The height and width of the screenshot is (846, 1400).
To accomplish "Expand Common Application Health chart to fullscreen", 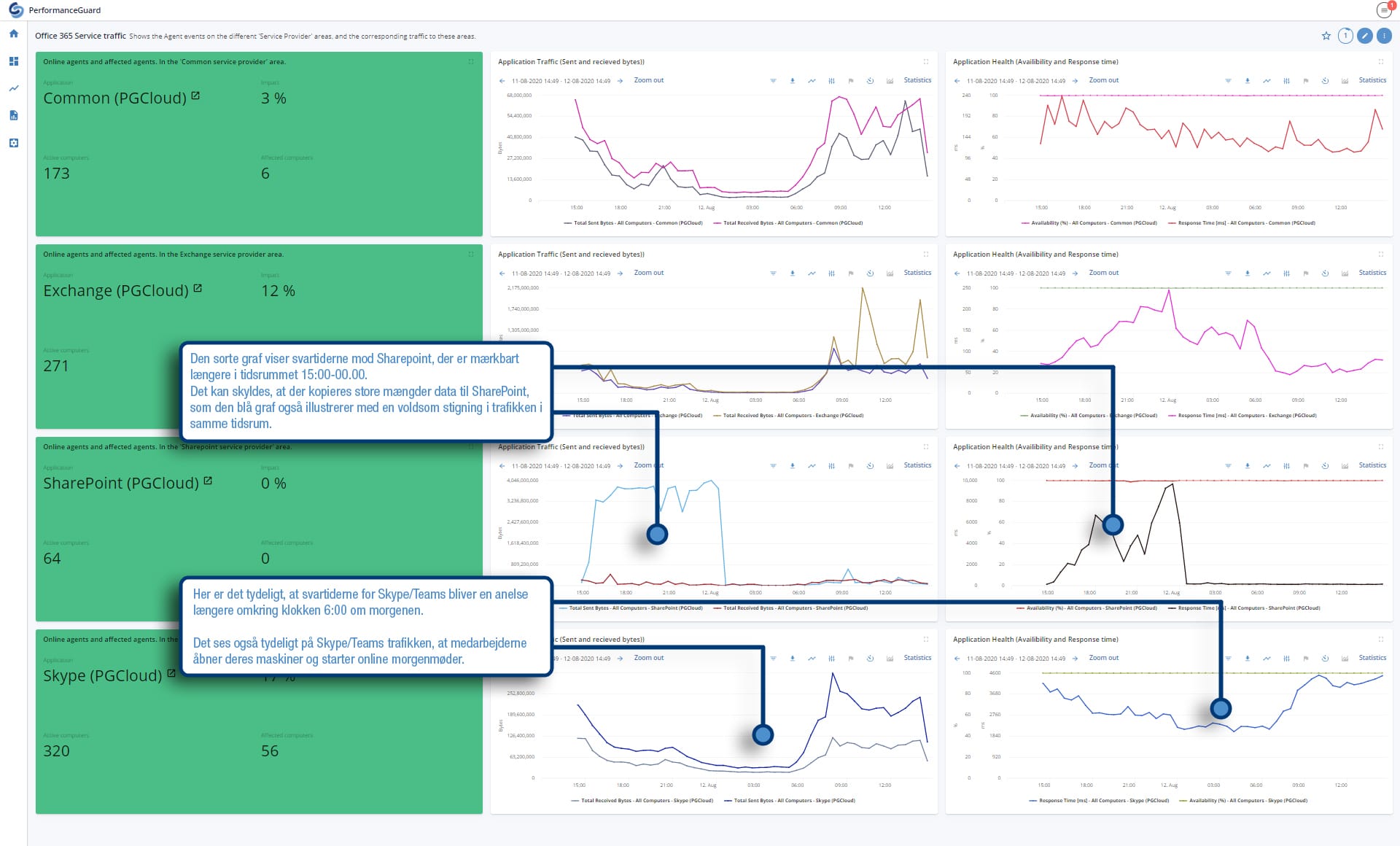I will pos(1380,61).
